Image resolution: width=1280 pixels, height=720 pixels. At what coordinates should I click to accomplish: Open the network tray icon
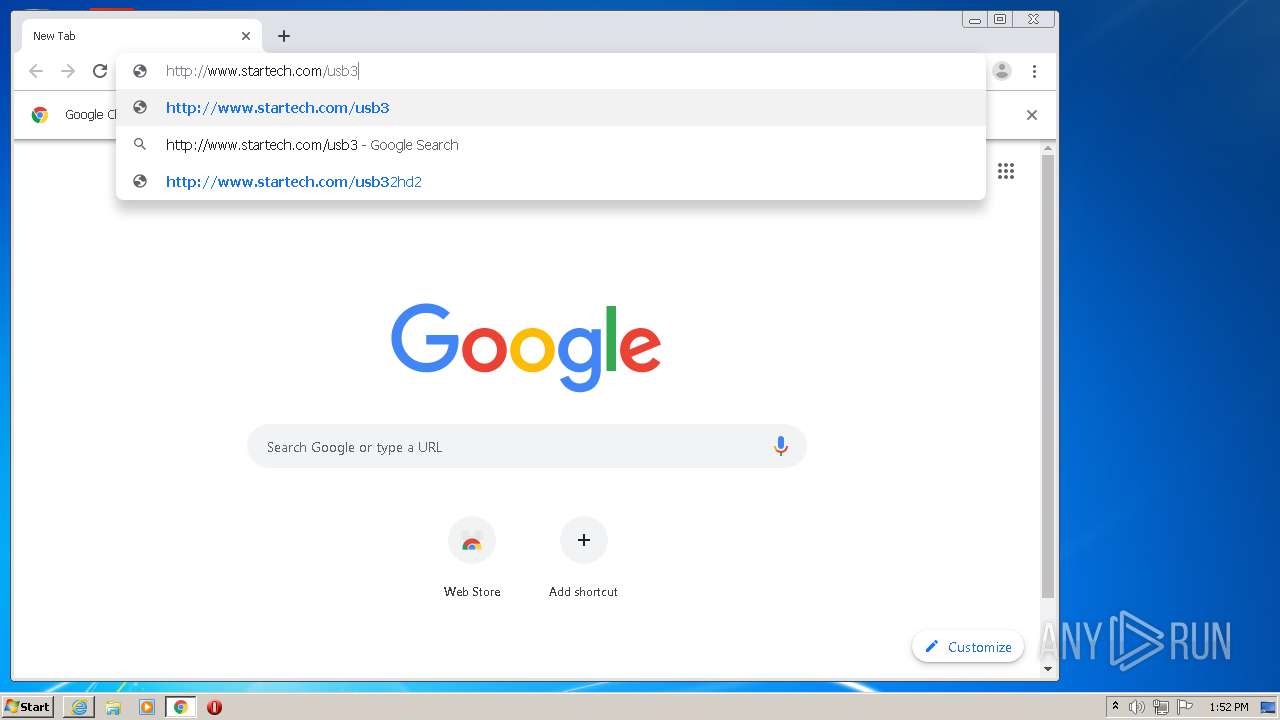pyautogui.click(x=1161, y=707)
